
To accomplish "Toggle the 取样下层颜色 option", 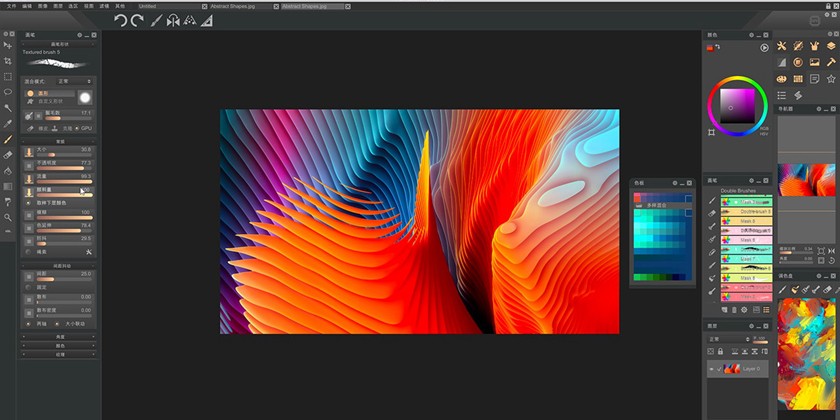I will coord(29,201).
